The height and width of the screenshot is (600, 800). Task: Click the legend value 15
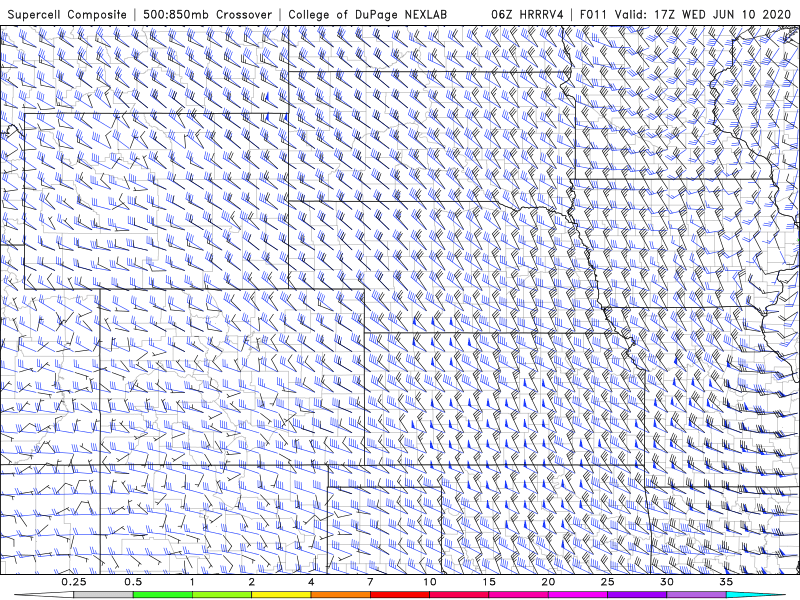[489, 582]
